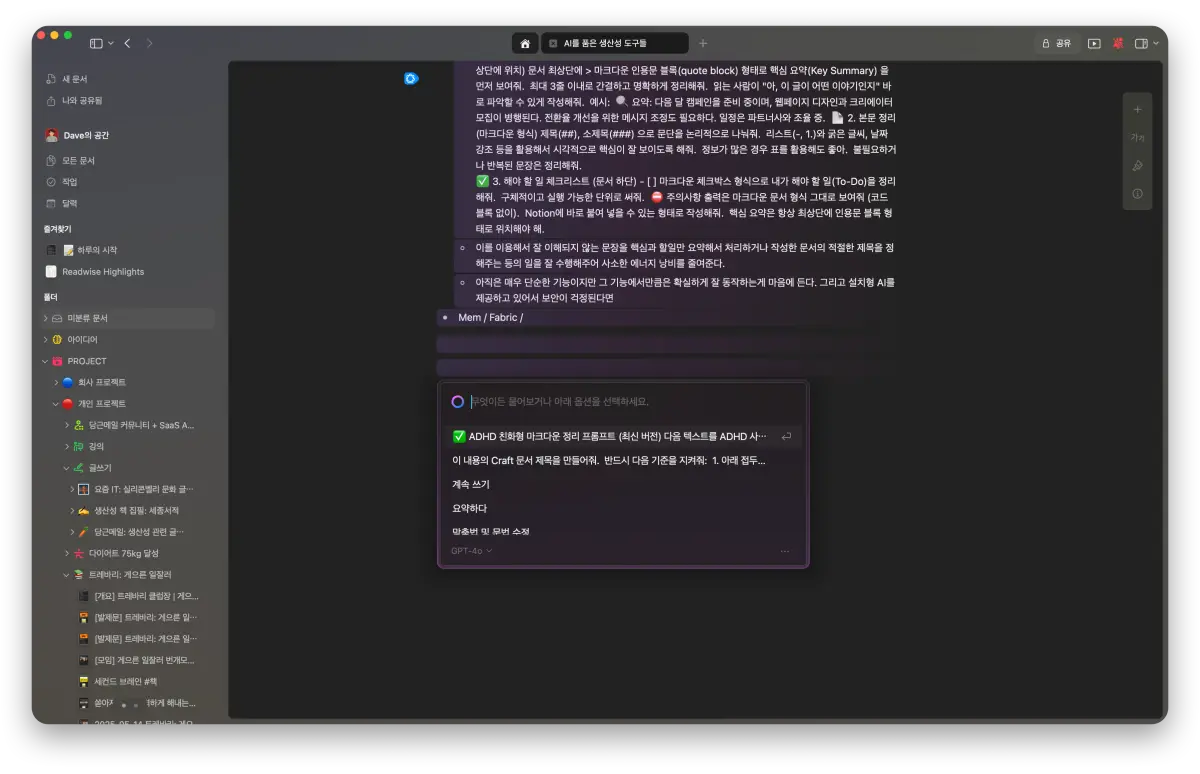Screen dimensions: 1200x774
Task: Open the red notification bell icon
Action: (x=1118, y=44)
